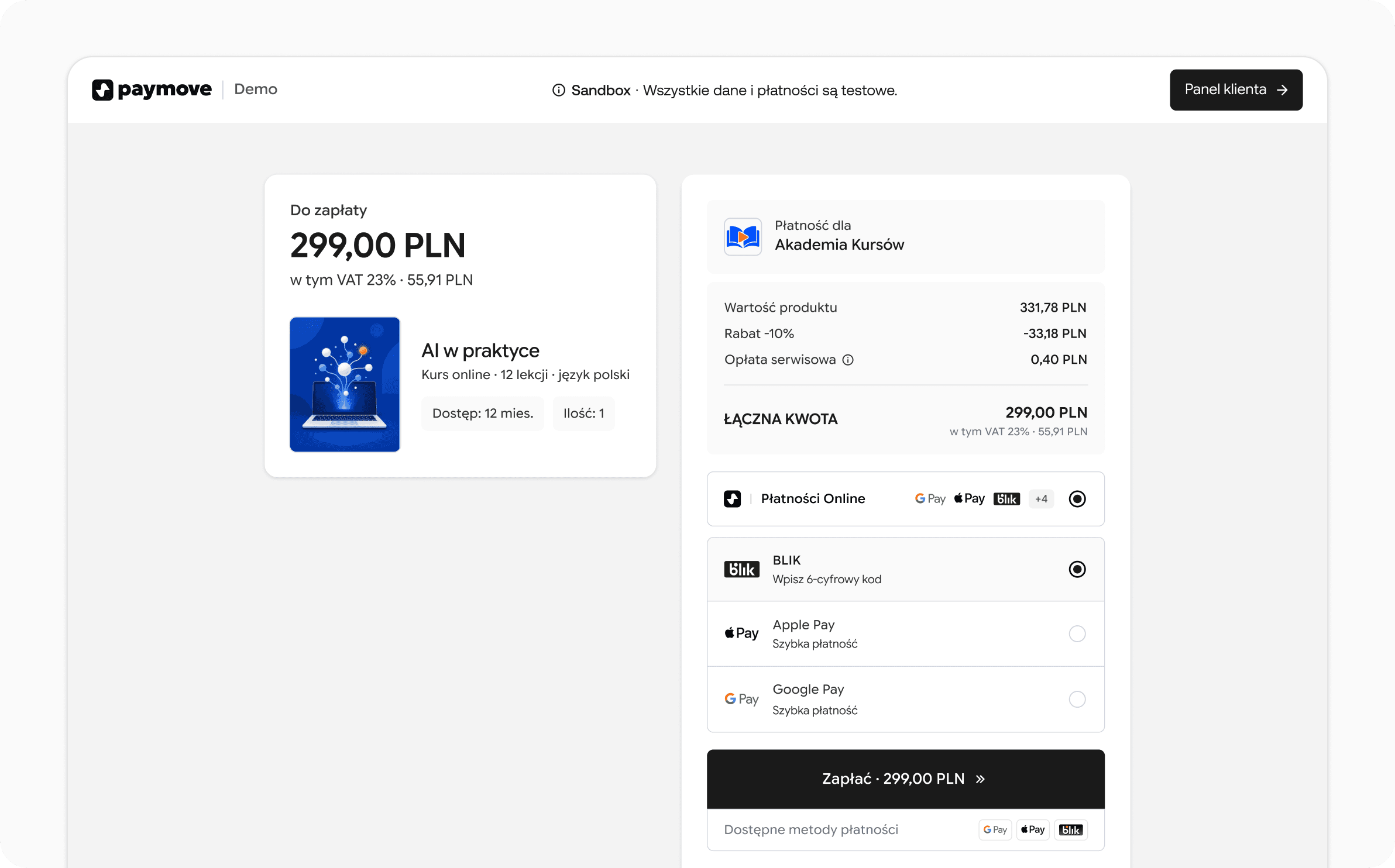Click Google Pay logo in Płatności Online row

coord(930,499)
